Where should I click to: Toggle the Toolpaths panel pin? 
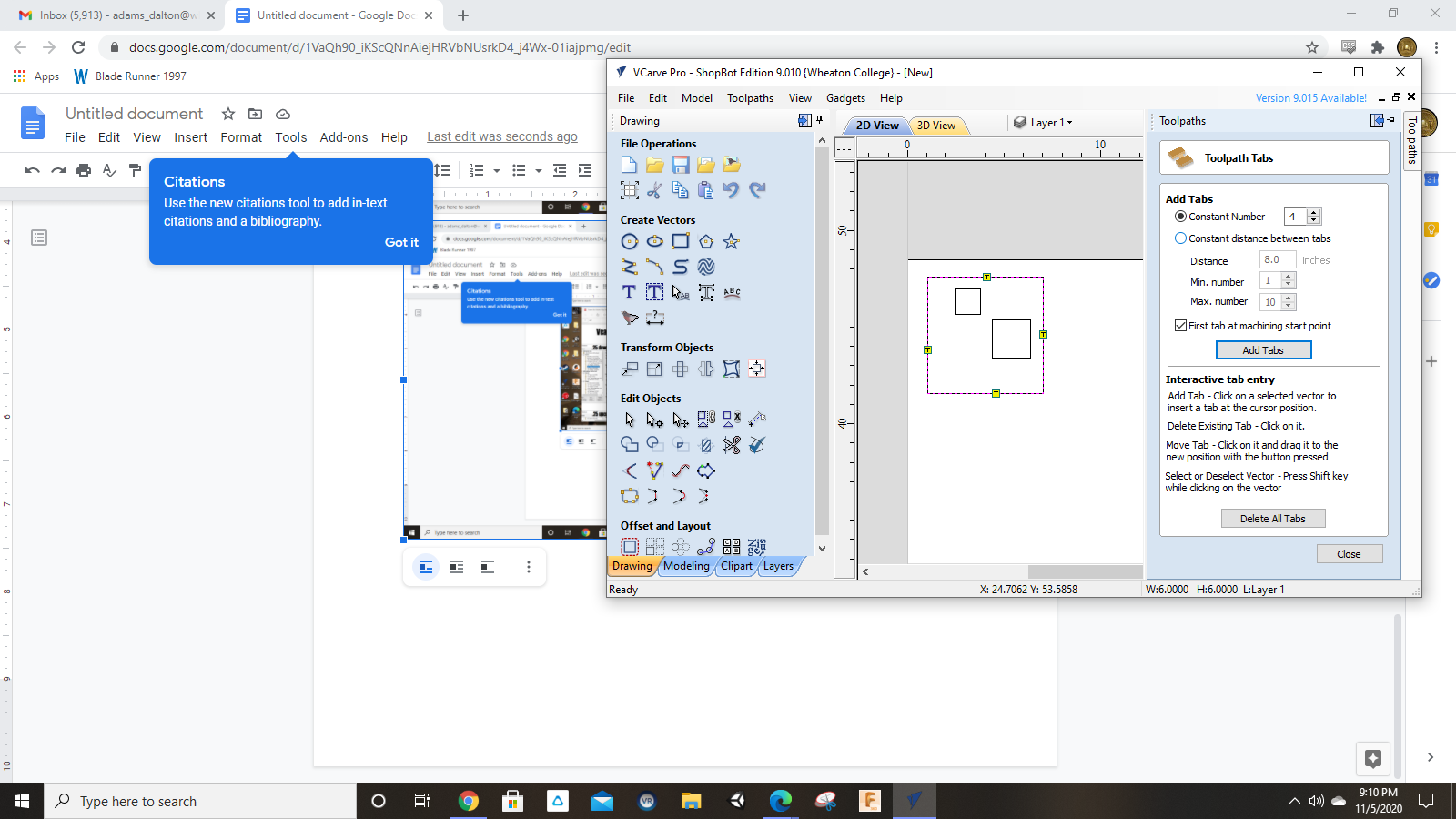(x=1391, y=120)
